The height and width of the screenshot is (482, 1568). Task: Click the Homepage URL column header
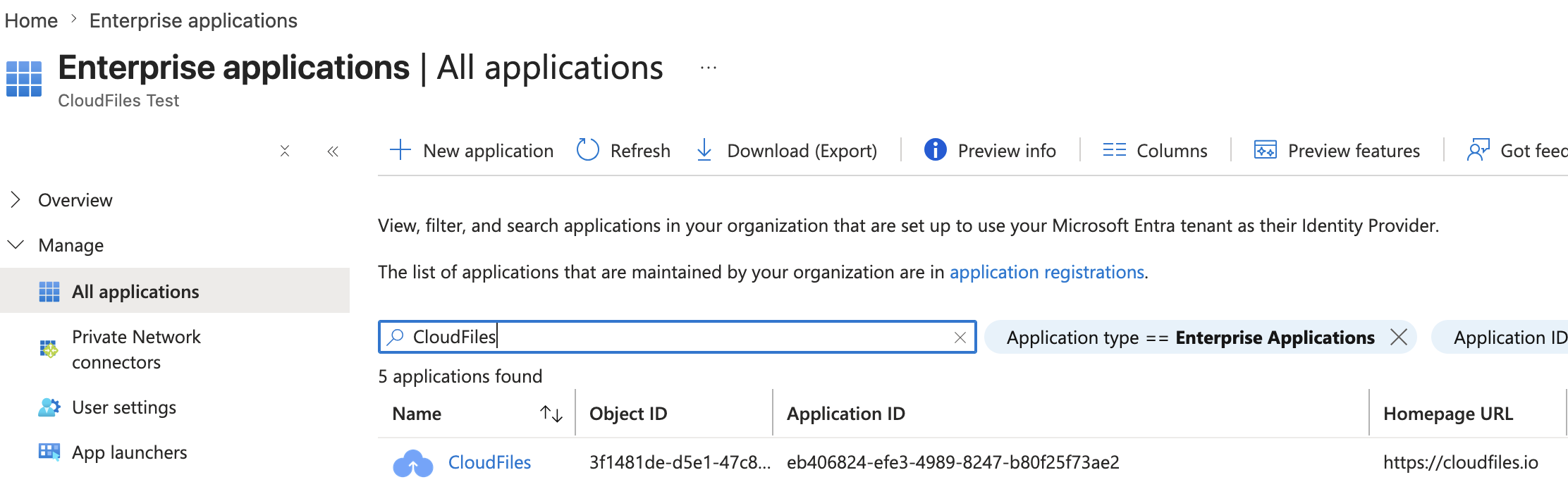[1448, 414]
